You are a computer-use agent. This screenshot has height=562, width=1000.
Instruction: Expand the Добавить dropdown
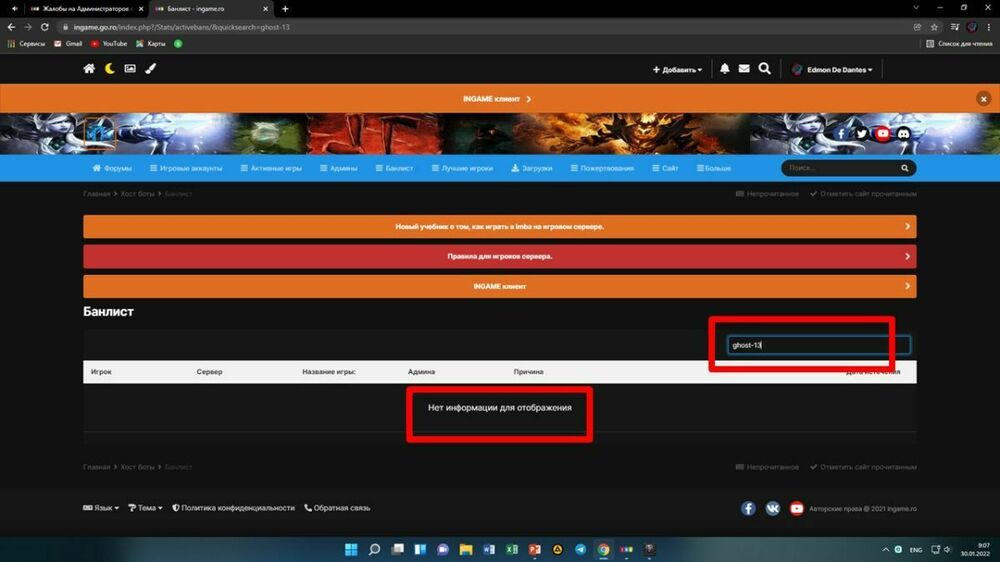click(677, 70)
